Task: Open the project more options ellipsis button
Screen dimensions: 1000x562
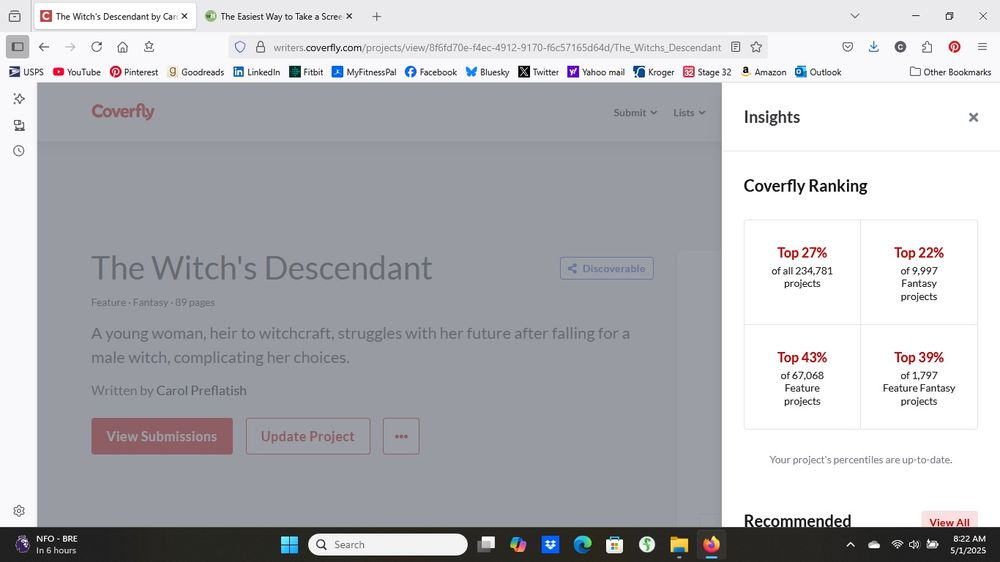Action: point(401,436)
